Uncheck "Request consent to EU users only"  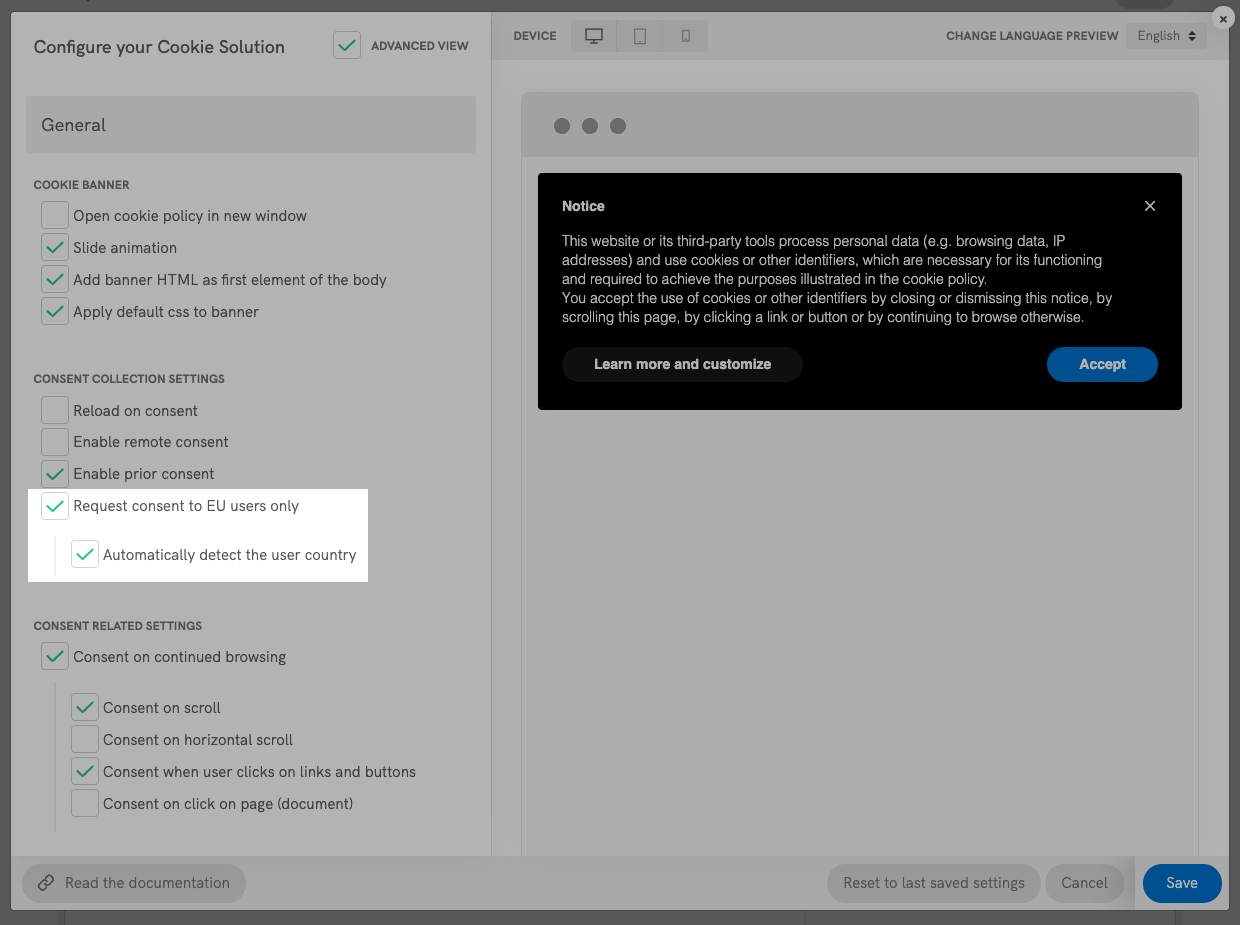pyautogui.click(x=55, y=506)
